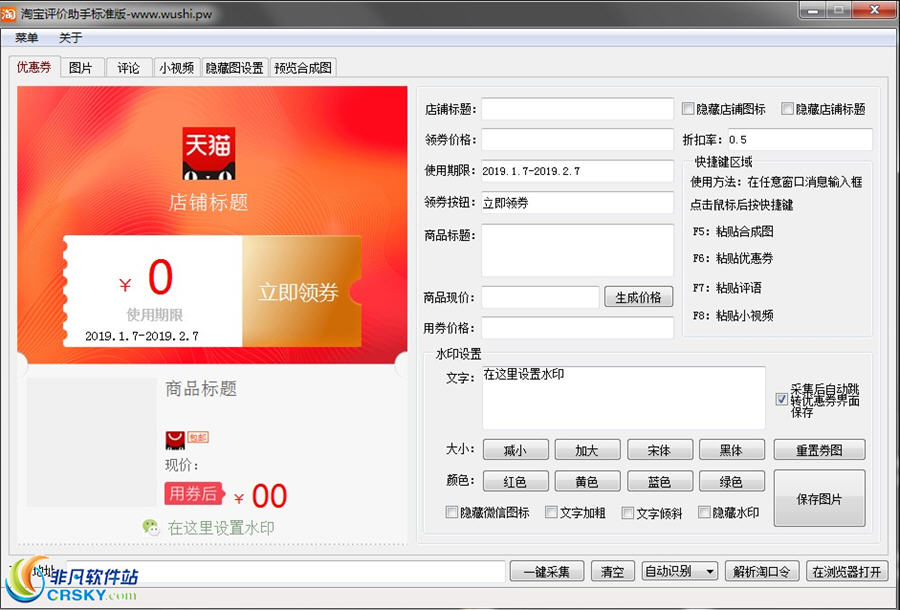Screen dimensions: 900x610
Task: Click 加大 to enlarge watermark text
Action: [x=587, y=450]
